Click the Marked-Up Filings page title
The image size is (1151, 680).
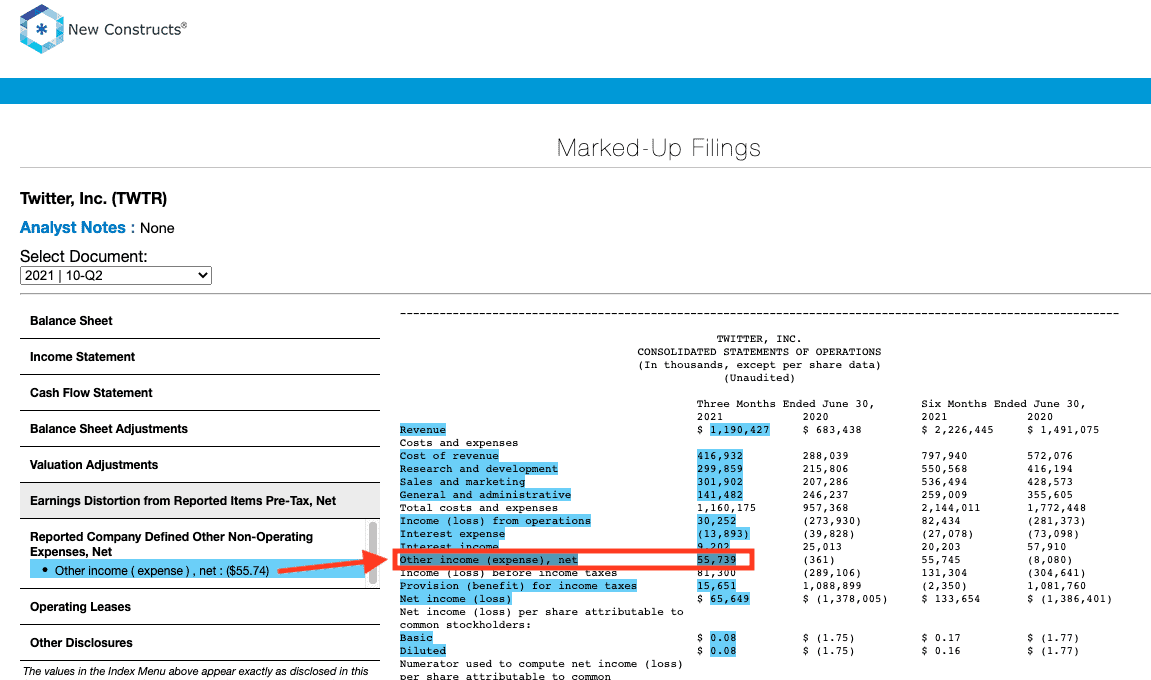click(x=658, y=148)
